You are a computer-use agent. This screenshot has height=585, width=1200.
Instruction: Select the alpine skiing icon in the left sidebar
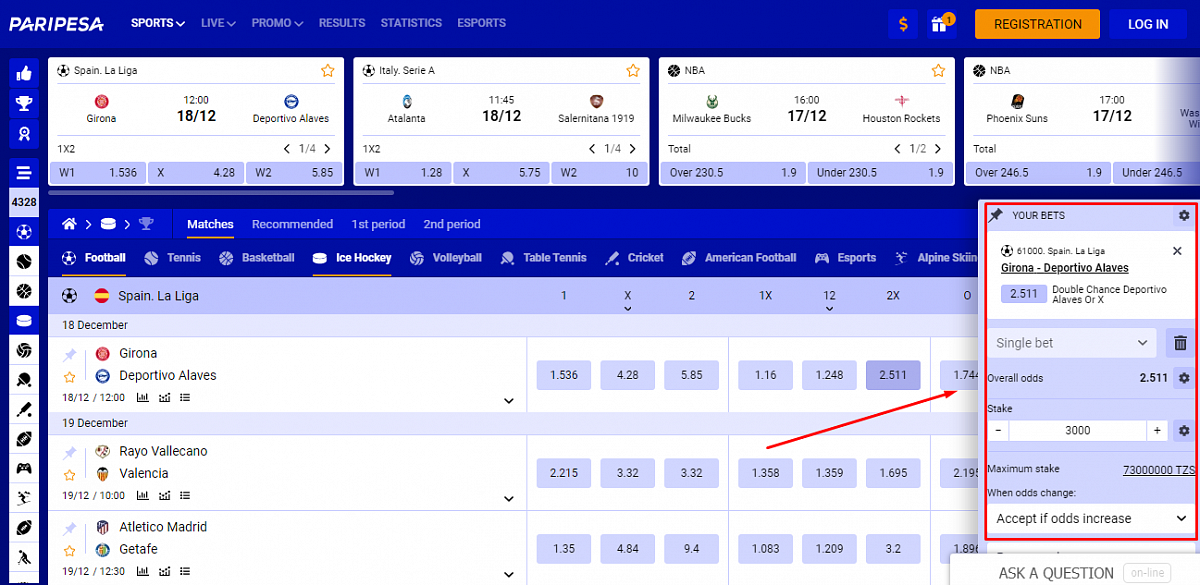point(24,498)
